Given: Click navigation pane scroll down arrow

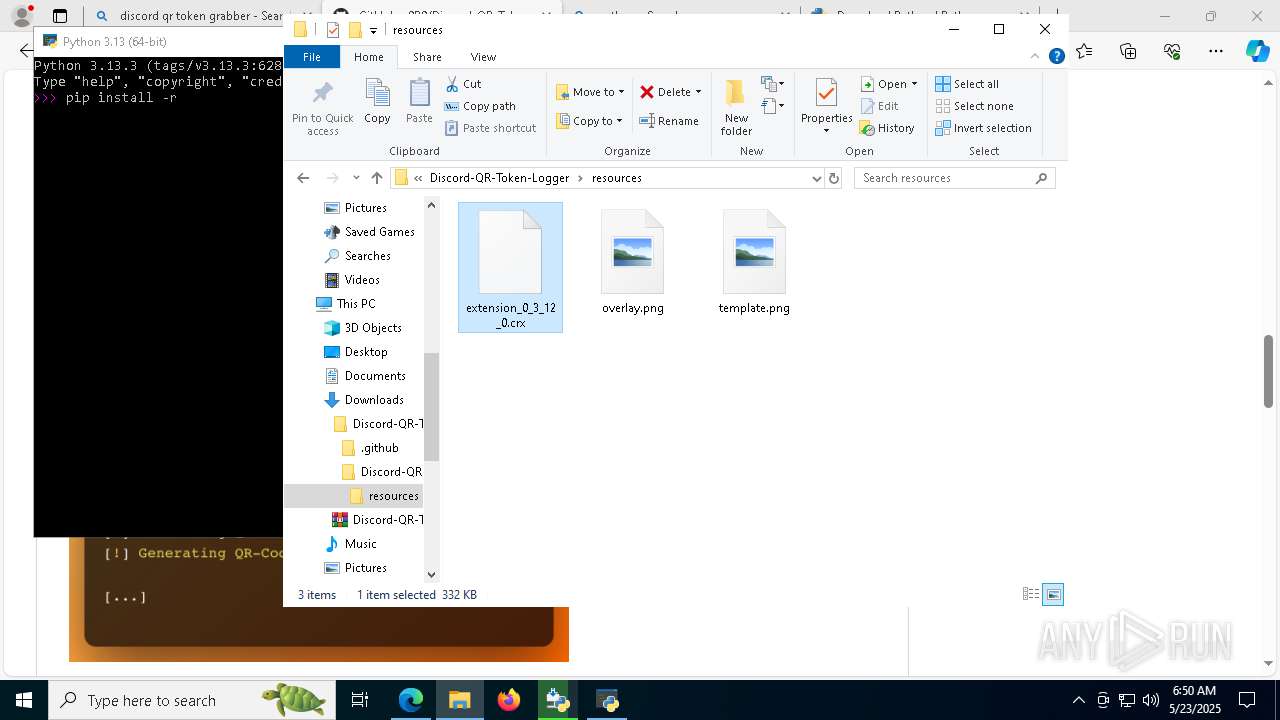Looking at the screenshot, I should click(431, 574).
